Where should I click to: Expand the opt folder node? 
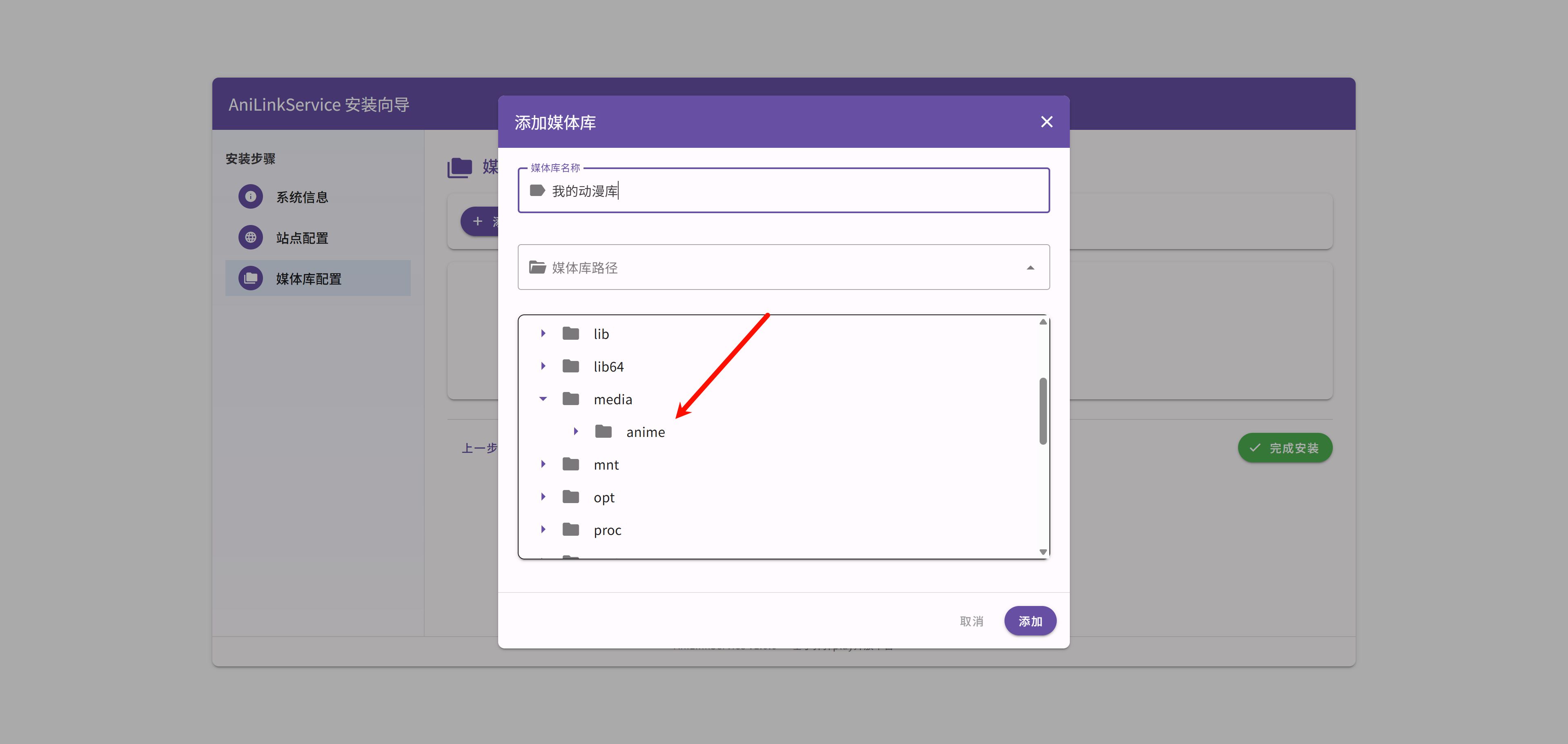(543, 497)
